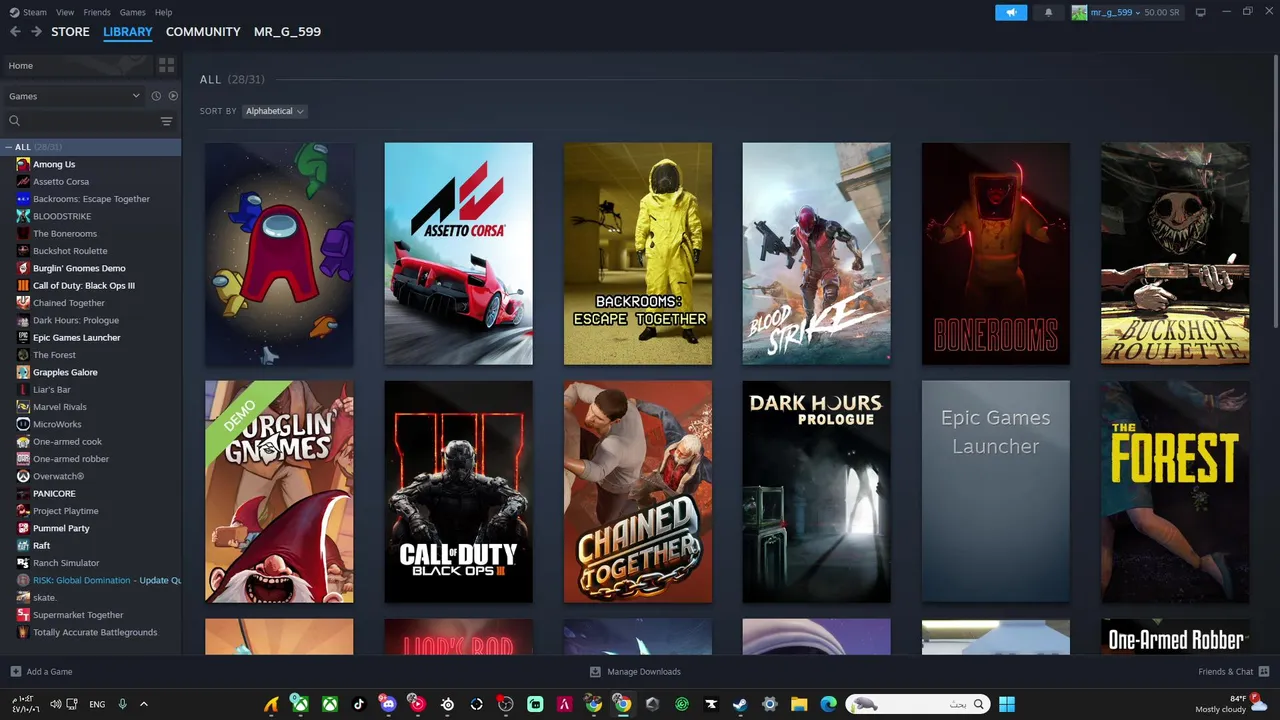The width and height of the screenshot is (1280, 720).
Task: Open TikTok from the taskbar
Action: click(x=359, y=704)
